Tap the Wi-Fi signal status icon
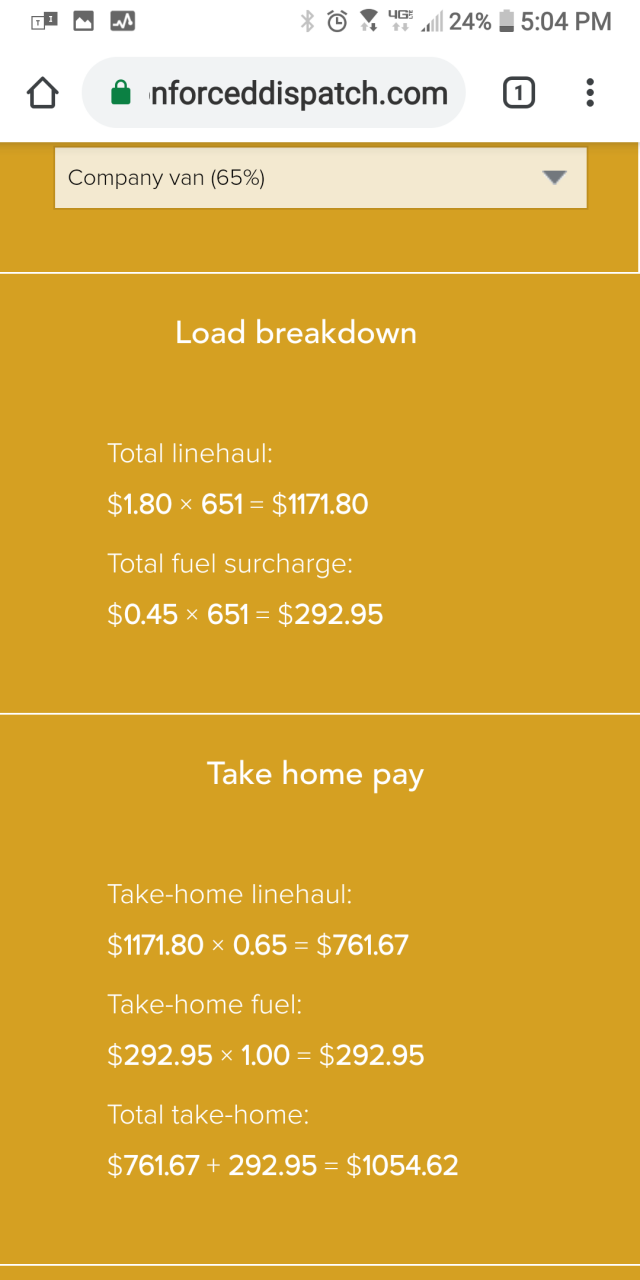The image size is (640, 1280). coord(369,21)
